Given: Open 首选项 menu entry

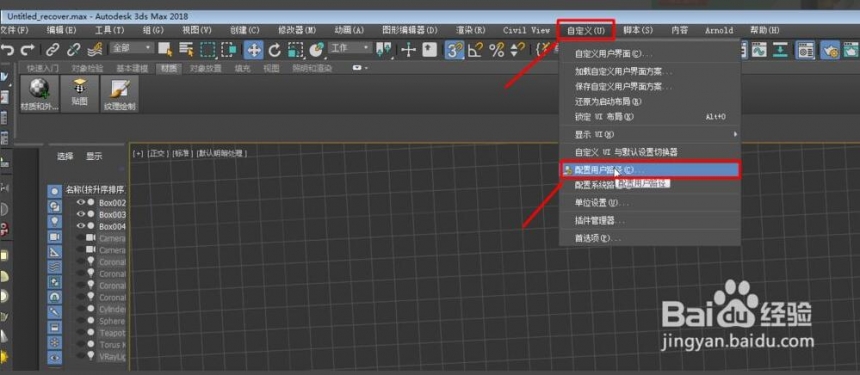Looking at the screenshot, I should (650, 238).
